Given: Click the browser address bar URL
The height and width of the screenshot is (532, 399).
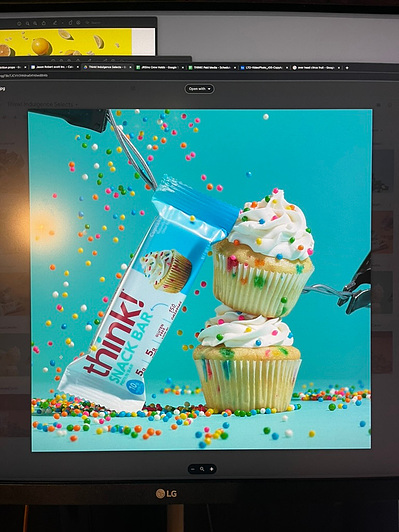Looking at the screenshot, I should click(x=24, y=75).
